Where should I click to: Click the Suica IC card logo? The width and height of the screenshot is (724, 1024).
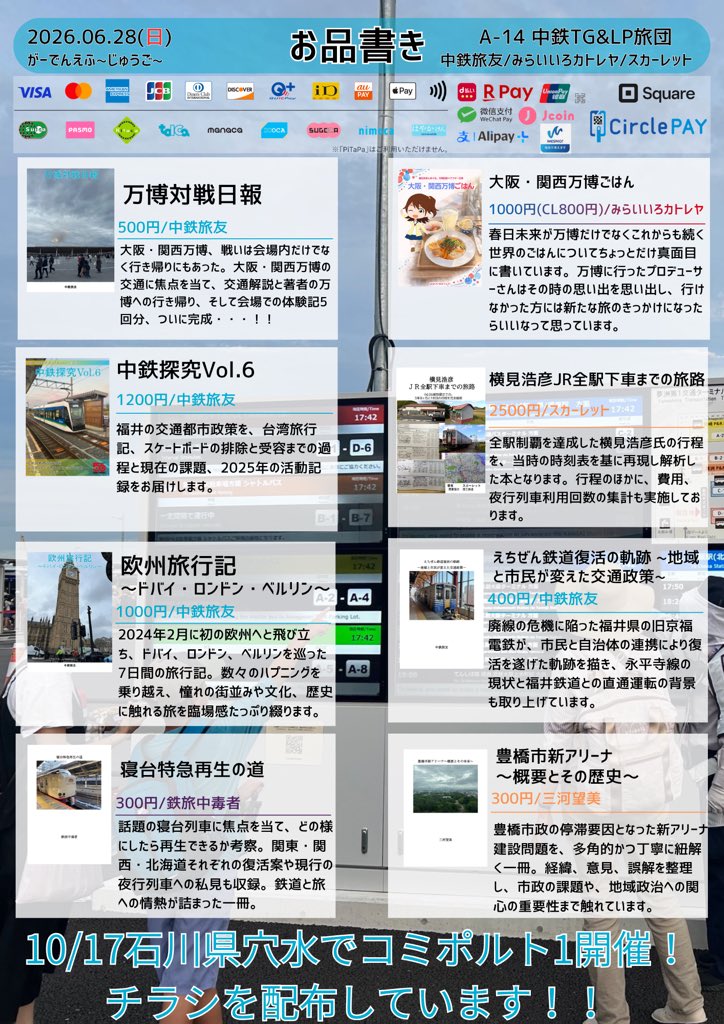click(x=33, y=130)
